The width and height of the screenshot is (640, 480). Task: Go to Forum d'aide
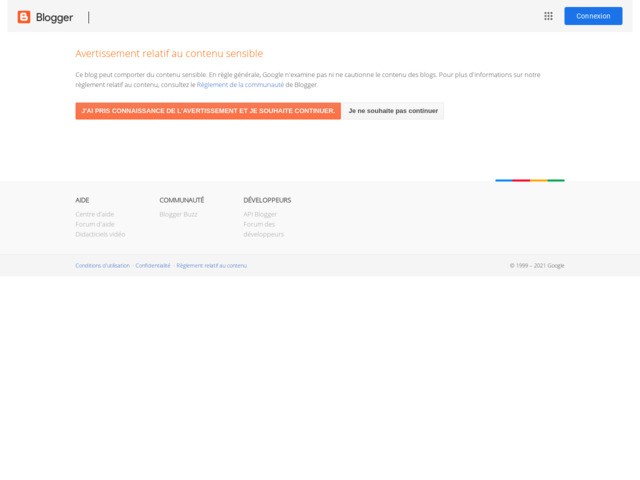[x=95, y=224]
